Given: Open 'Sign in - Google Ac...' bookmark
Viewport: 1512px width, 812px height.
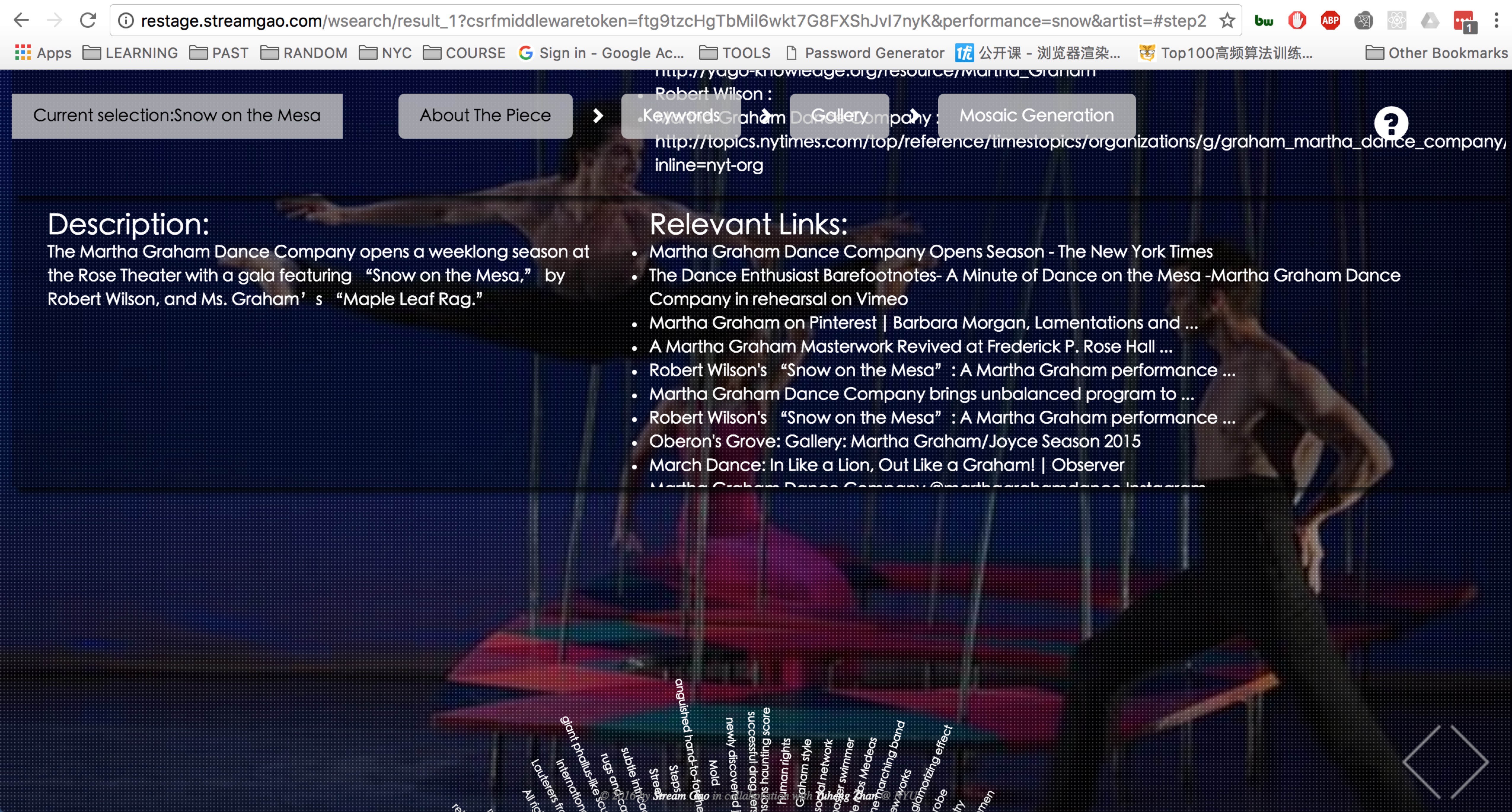Looking at the screenshot, I should (x=601, y=53).
